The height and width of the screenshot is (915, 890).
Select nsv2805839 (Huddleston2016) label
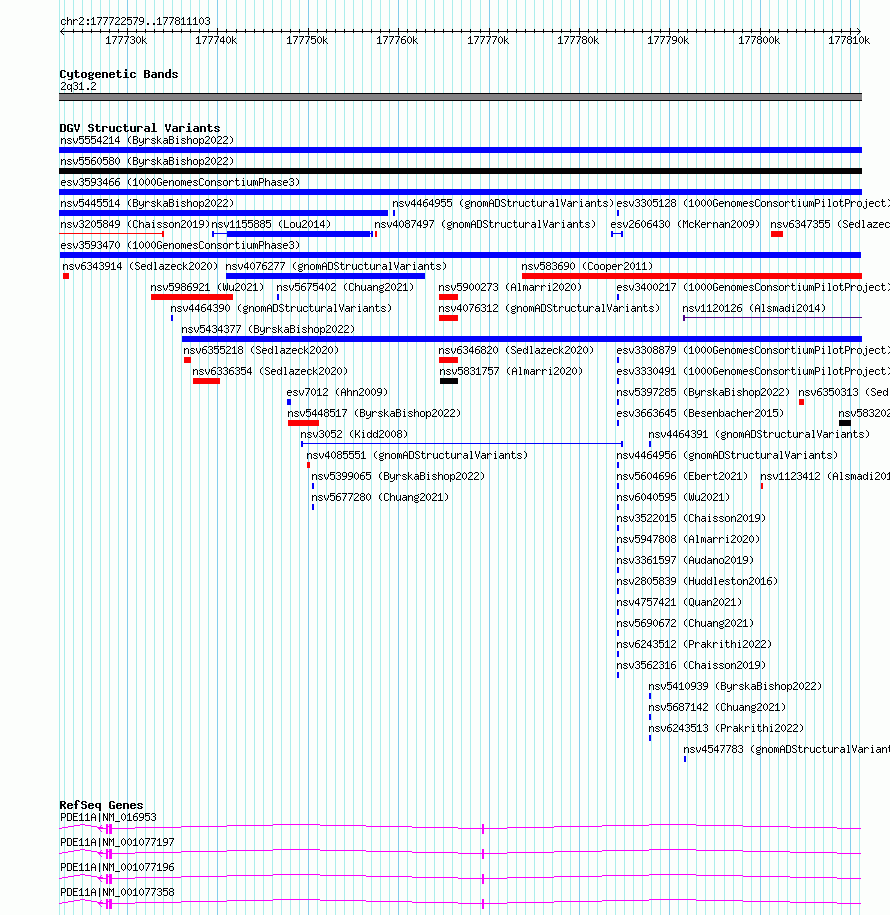click(x=697, y=582)
